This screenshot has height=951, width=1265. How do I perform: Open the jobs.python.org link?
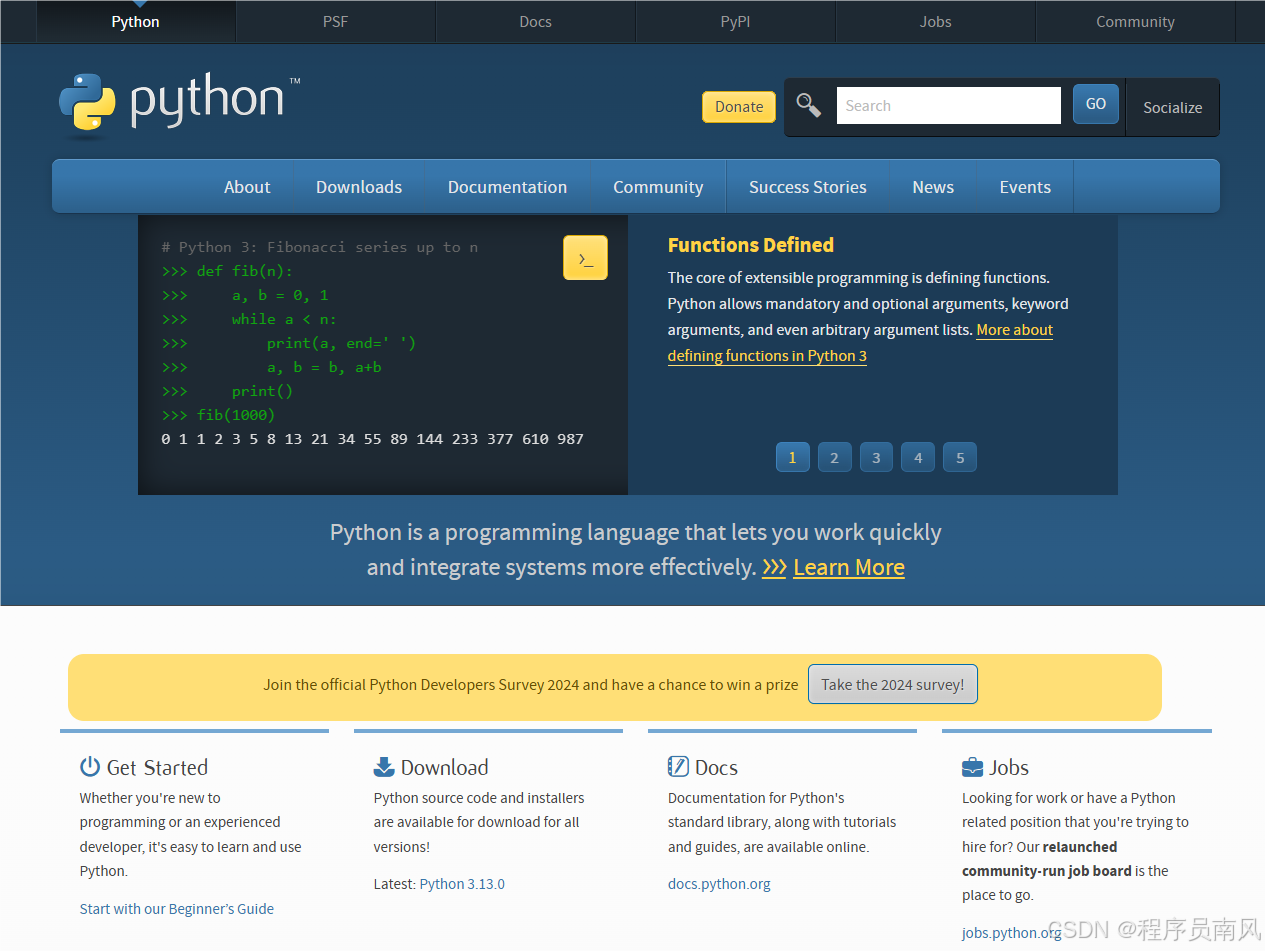(1012, 933)
